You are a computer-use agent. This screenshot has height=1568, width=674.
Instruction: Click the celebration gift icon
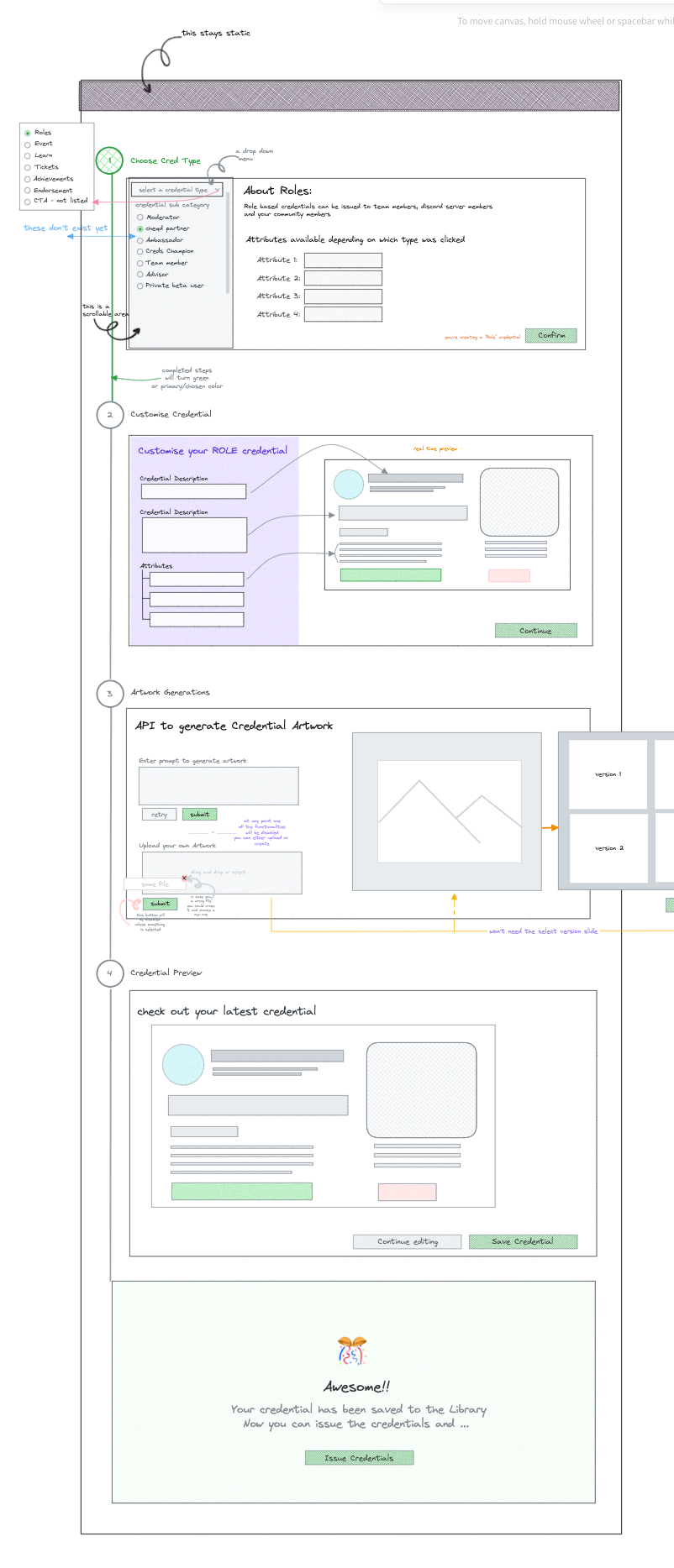pos(352,1351)
